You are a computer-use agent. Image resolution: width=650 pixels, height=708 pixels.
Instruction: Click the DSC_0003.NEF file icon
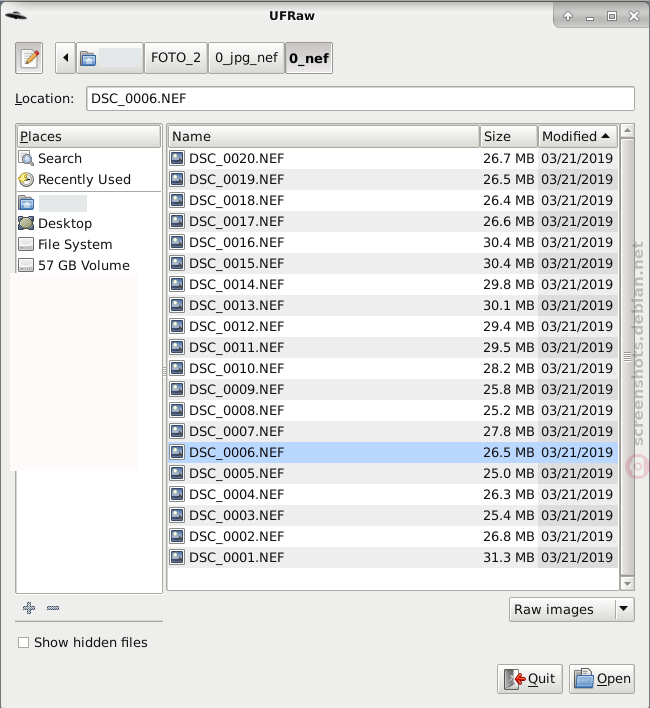177,515
